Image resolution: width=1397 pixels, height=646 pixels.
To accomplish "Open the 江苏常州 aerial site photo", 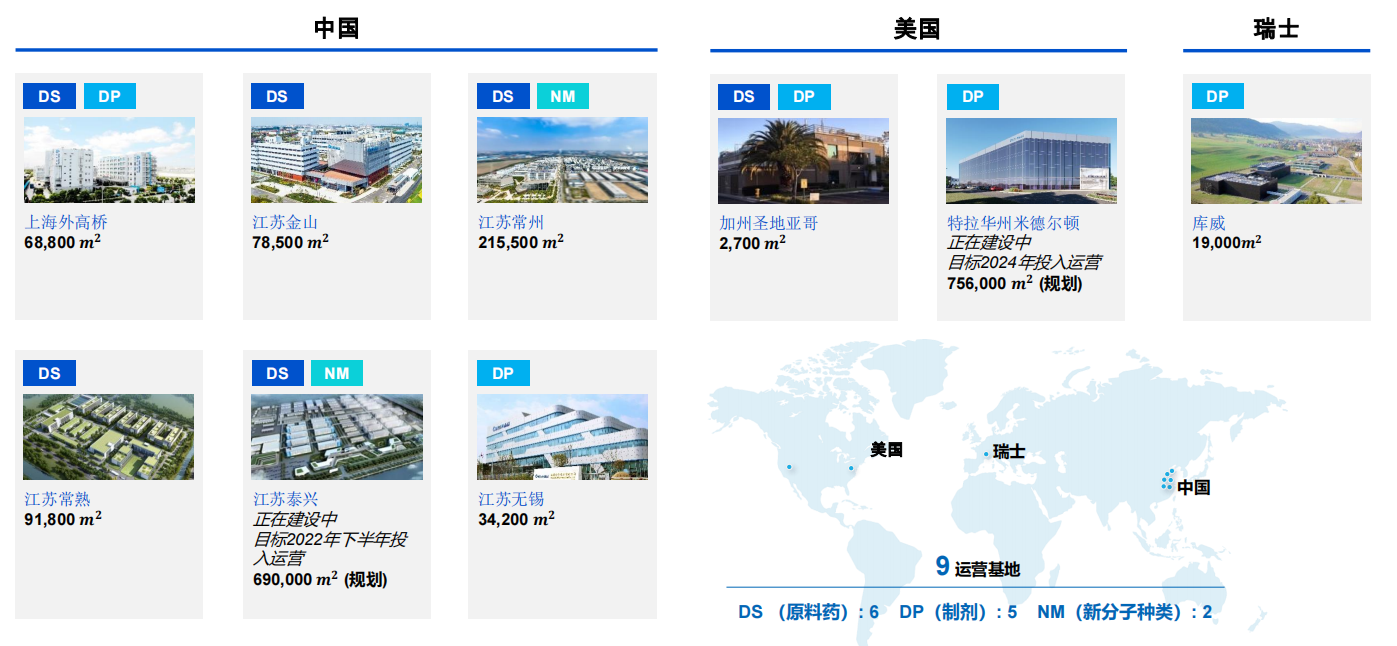I will point(562,160).
